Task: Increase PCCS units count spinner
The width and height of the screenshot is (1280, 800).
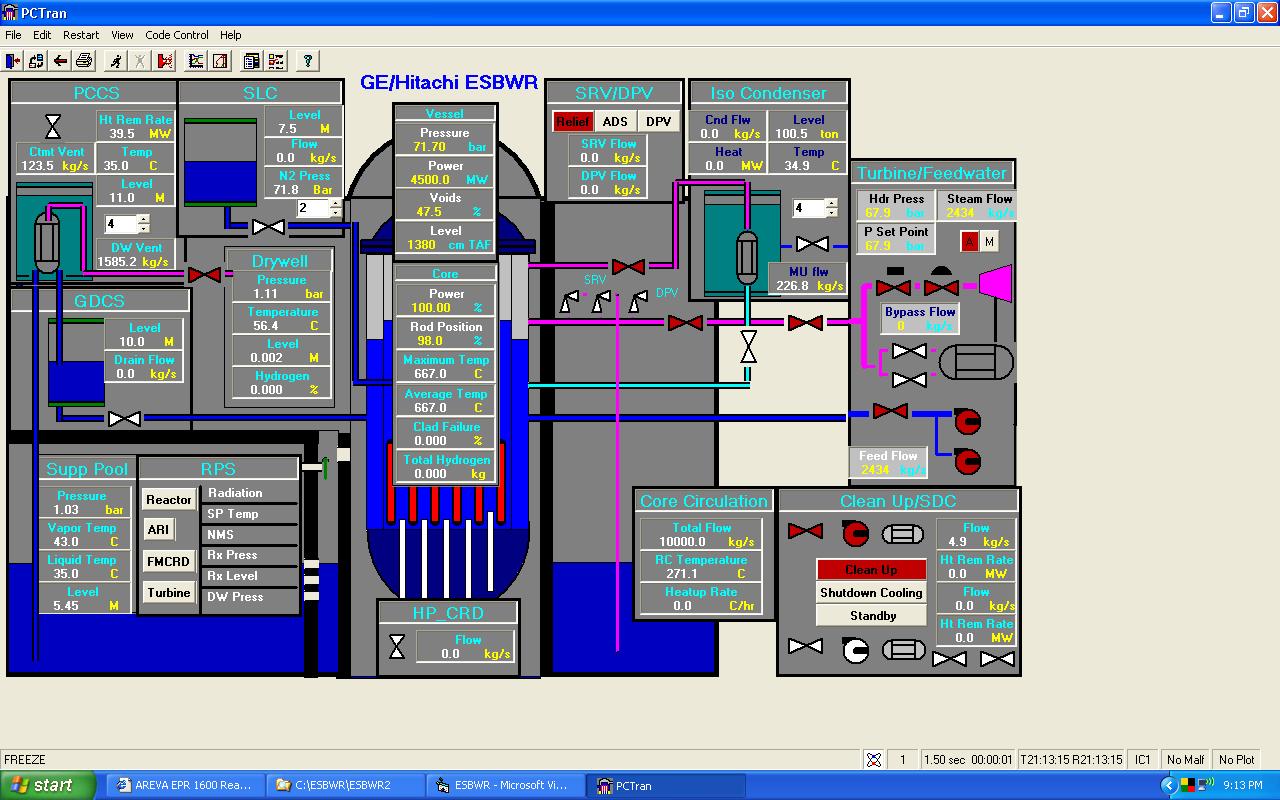Action: [x=143, y=219]
